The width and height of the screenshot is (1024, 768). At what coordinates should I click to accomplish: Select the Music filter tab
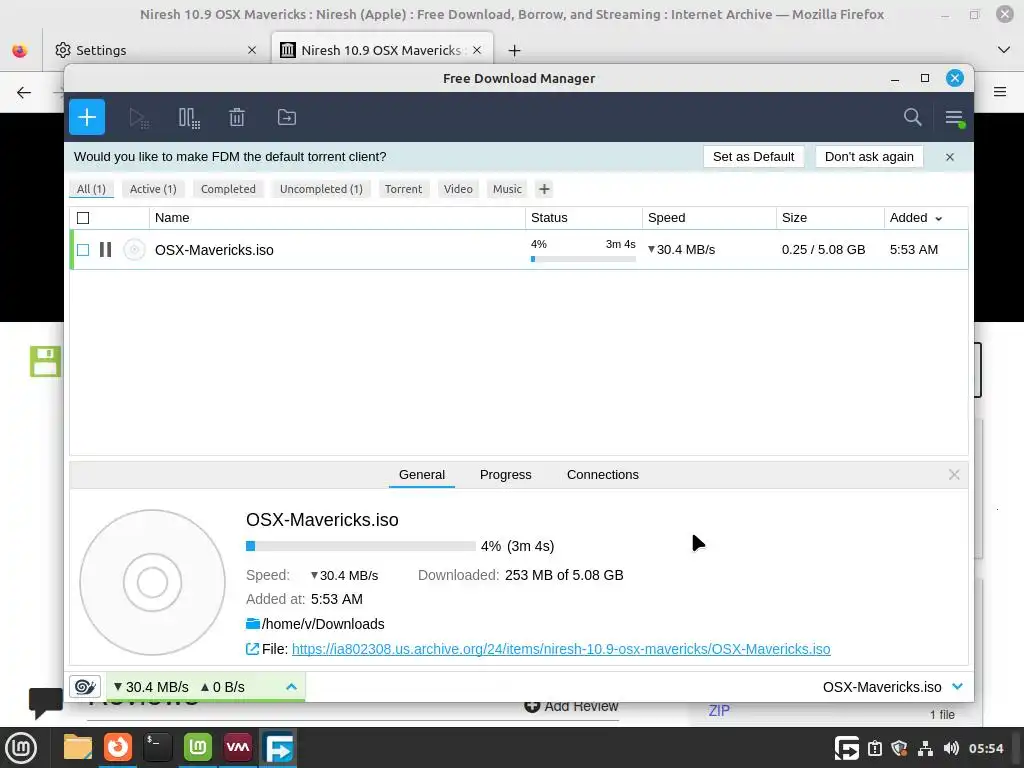507,189
